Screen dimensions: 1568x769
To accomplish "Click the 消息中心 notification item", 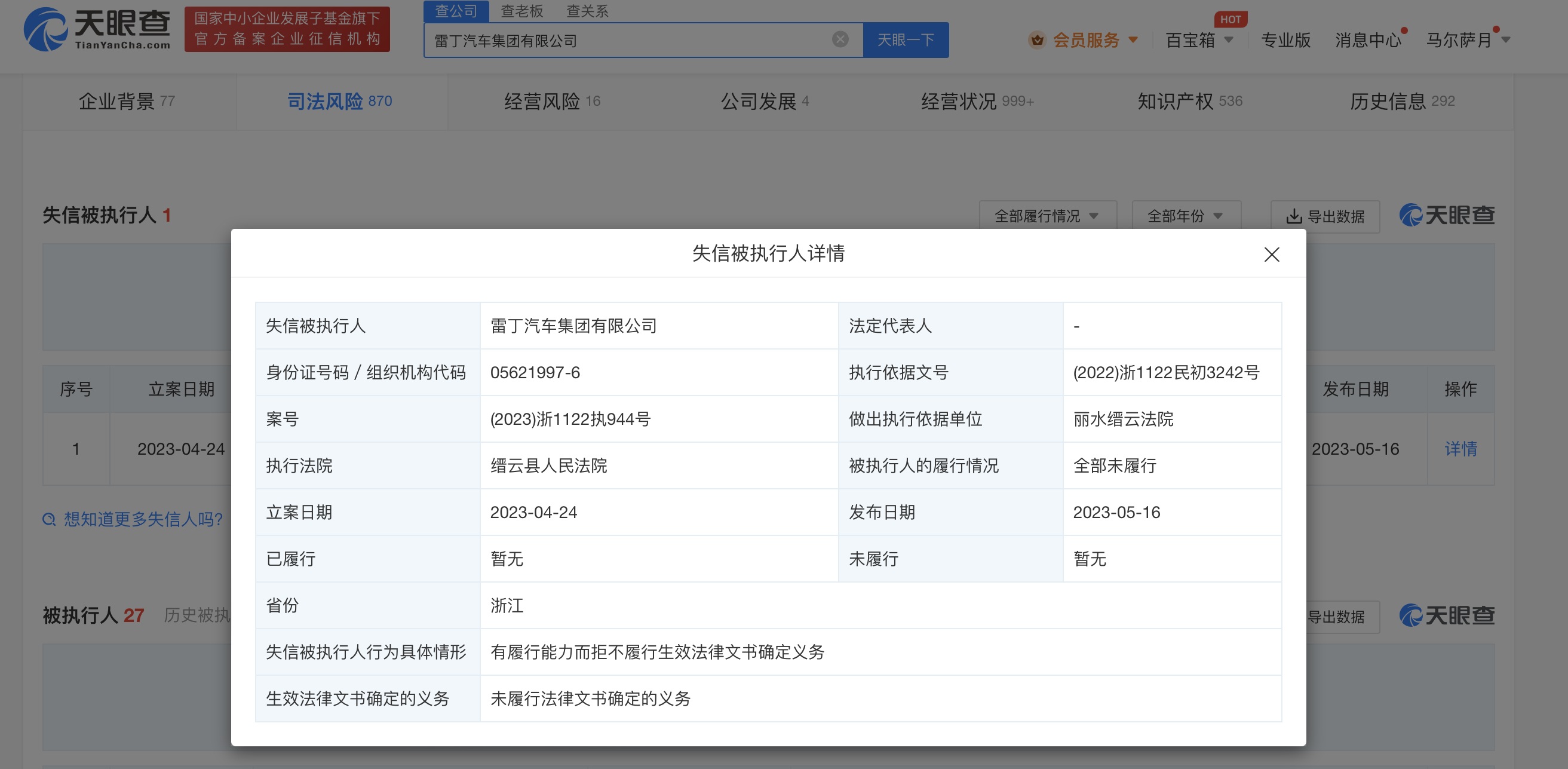I will 1368,39.
